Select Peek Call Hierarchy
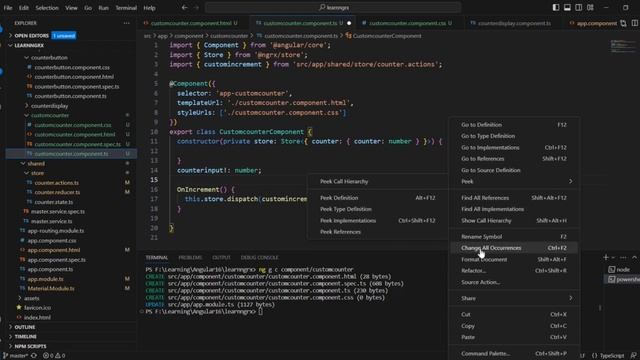Screen dimensions: 640x360 pos(378,181)
